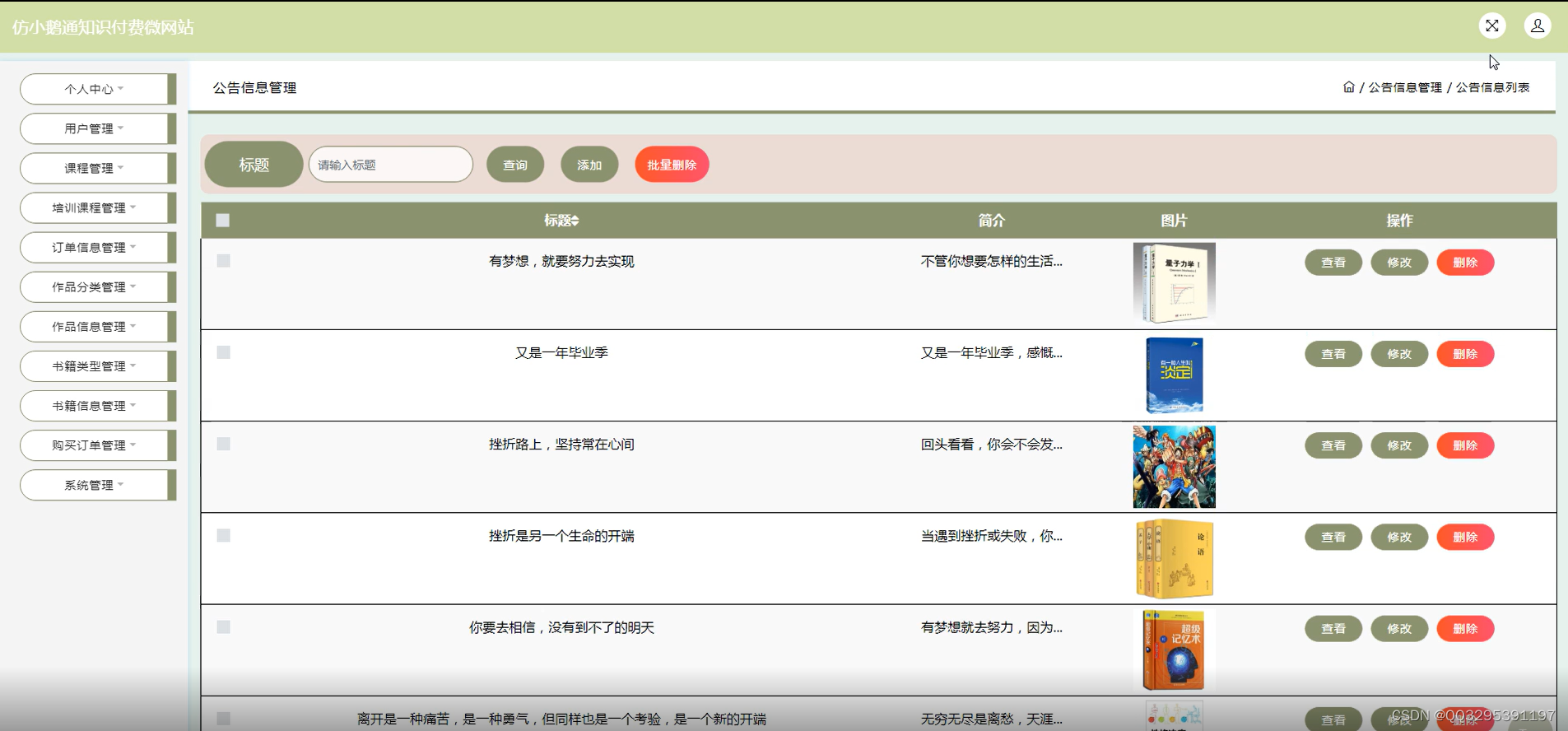The width and height of the screenshot is (1568, 731).
Task: Expand the 用户管理 menu
Action: point(98,128)
